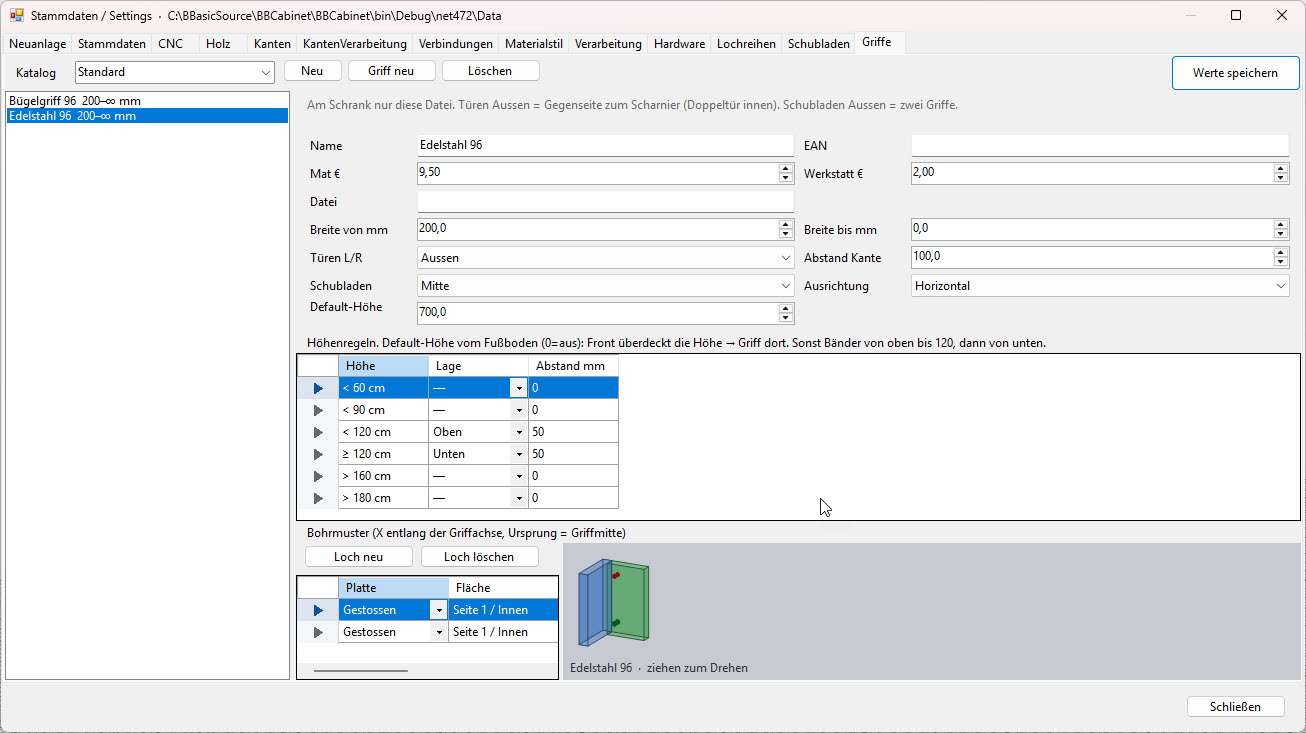The width and height of the screenshot is (1306, 733).
Task: Click Seite 1 / Innen in second row
Action: pos(504,632)
